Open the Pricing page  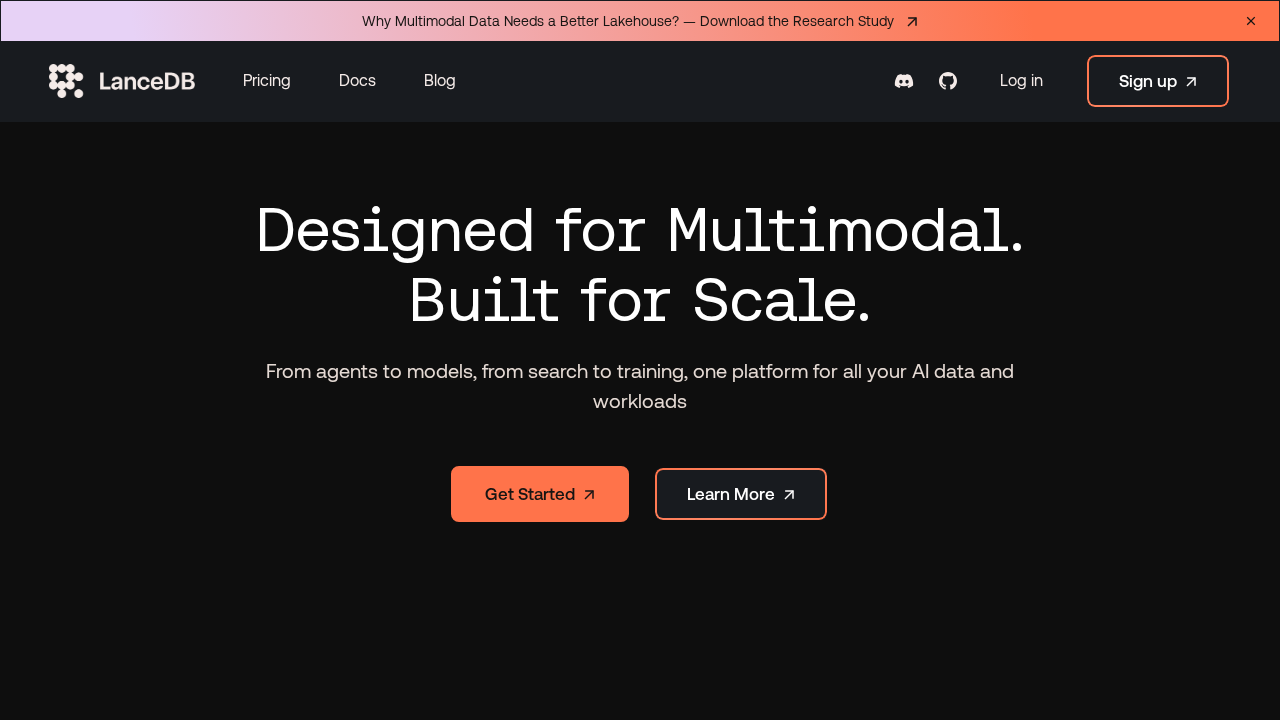(266, 81)
